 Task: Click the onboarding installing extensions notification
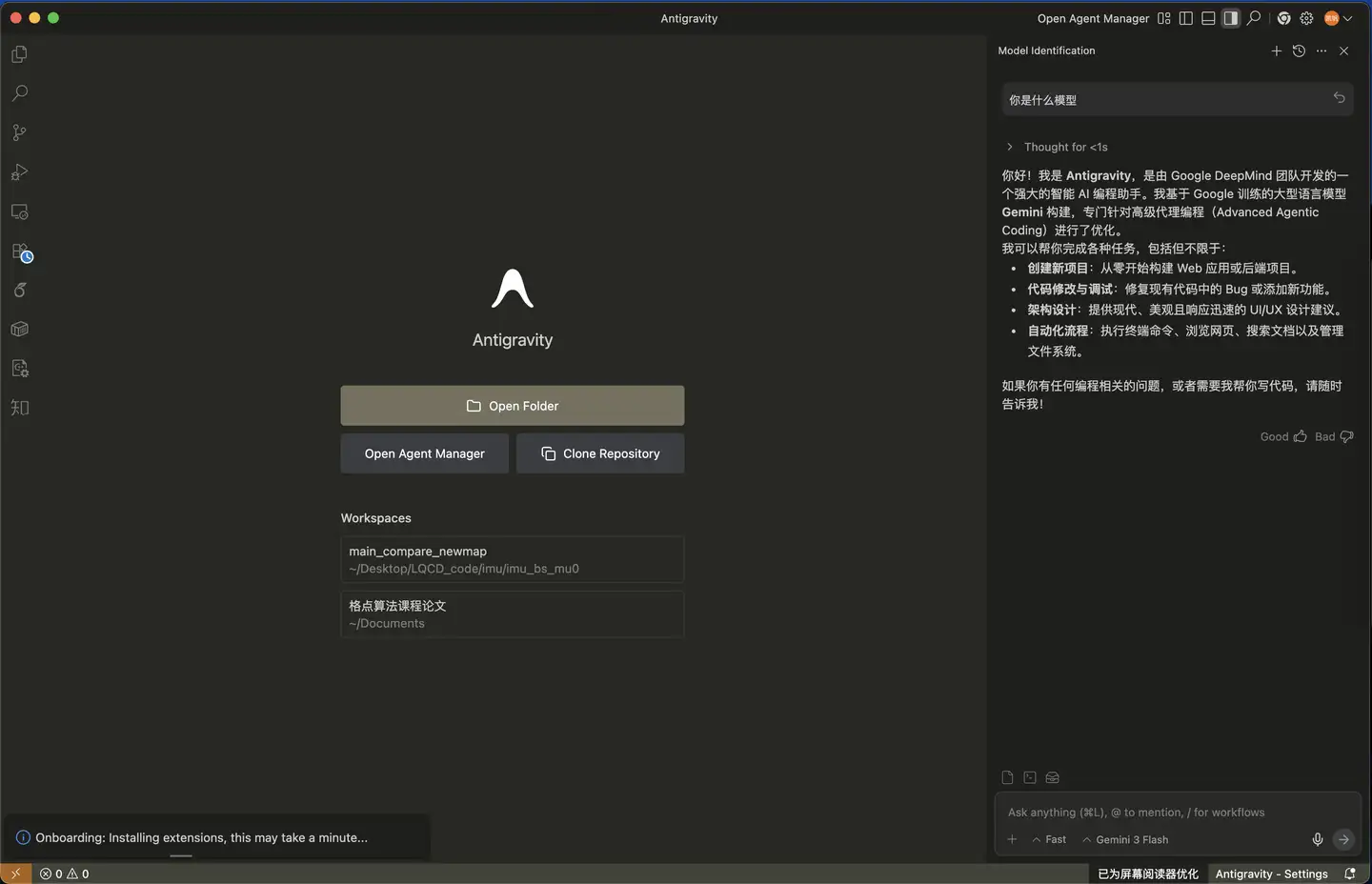pos(217,837)
